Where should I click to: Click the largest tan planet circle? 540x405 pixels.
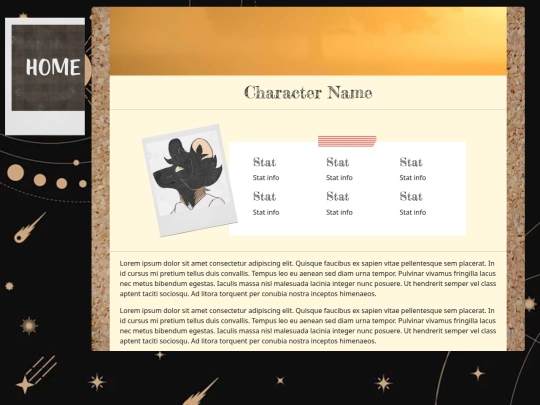15,173
